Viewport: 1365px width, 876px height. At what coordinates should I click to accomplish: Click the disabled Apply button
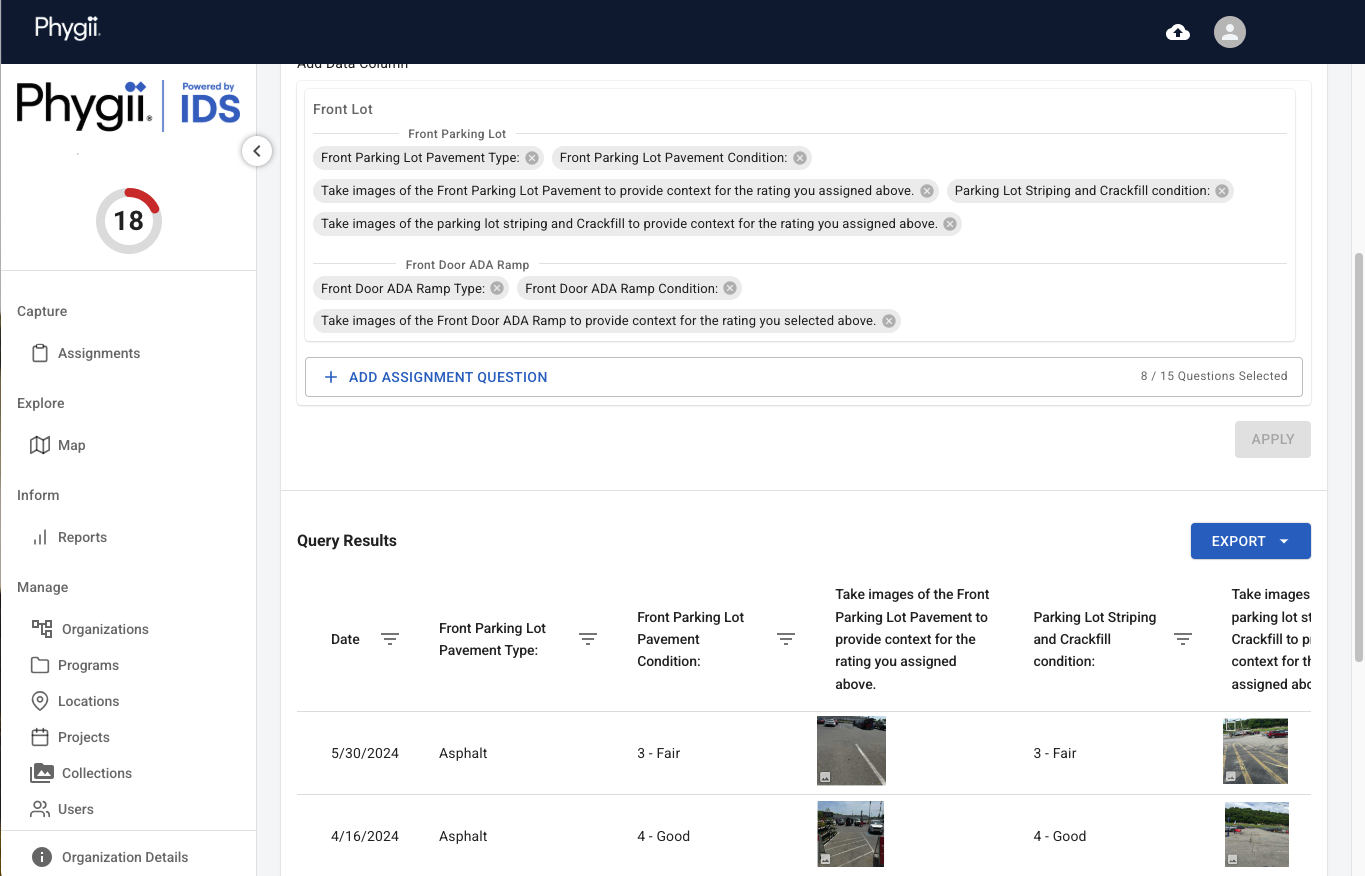tap(1272, 439)
